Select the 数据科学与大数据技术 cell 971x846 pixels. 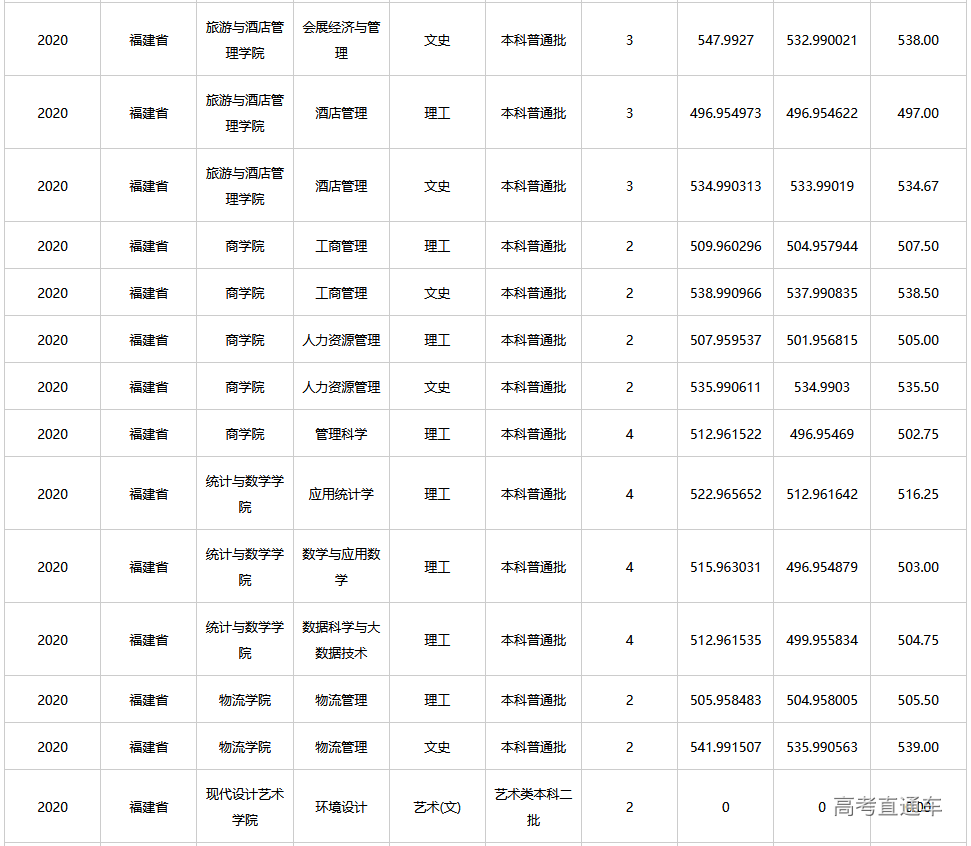coord(341,639)
